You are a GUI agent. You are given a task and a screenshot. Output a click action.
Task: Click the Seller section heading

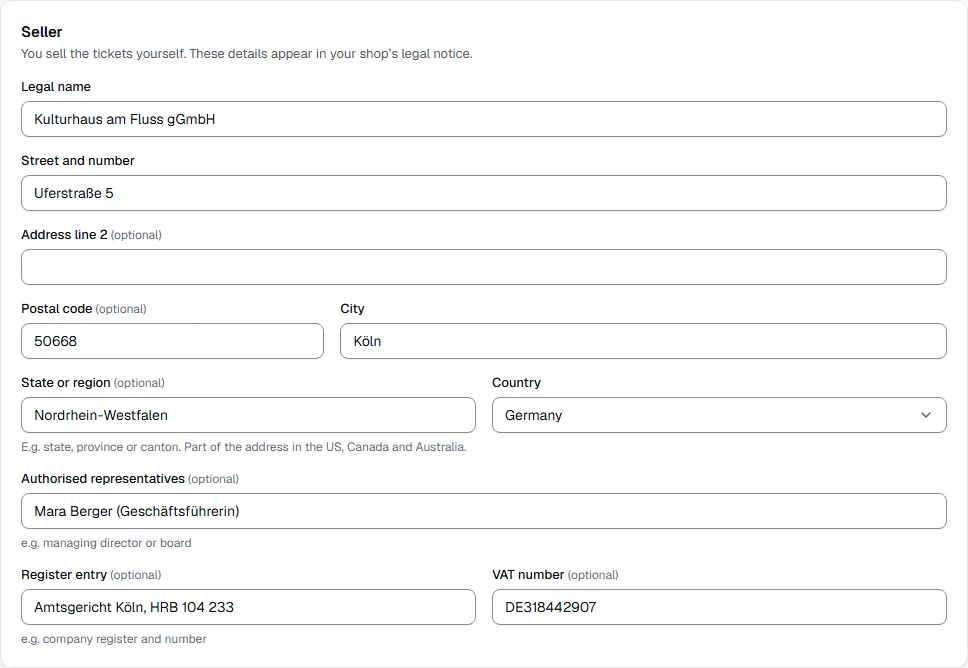[x=42, y=32]
